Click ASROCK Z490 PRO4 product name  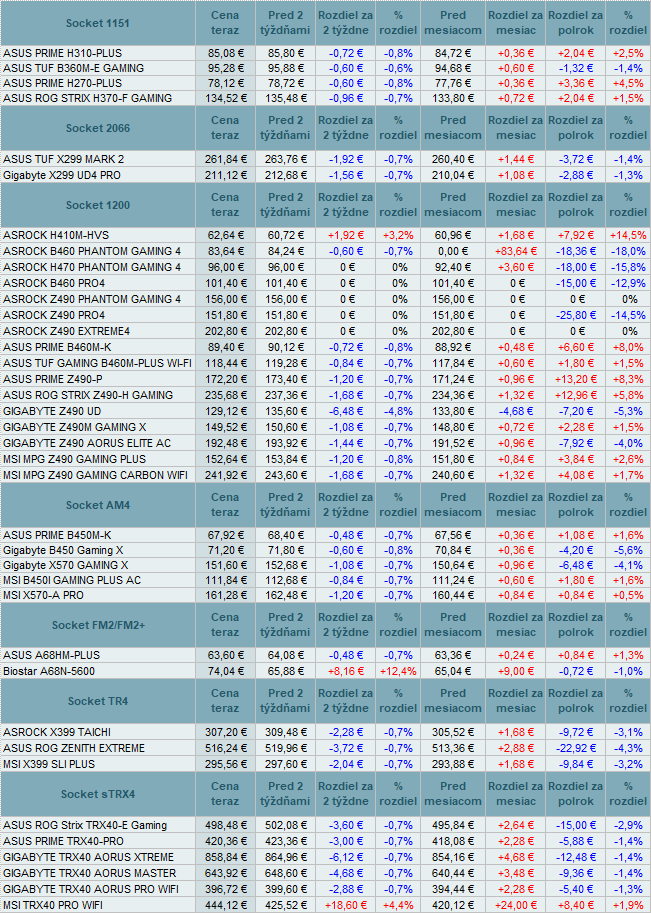pos(54,316)
